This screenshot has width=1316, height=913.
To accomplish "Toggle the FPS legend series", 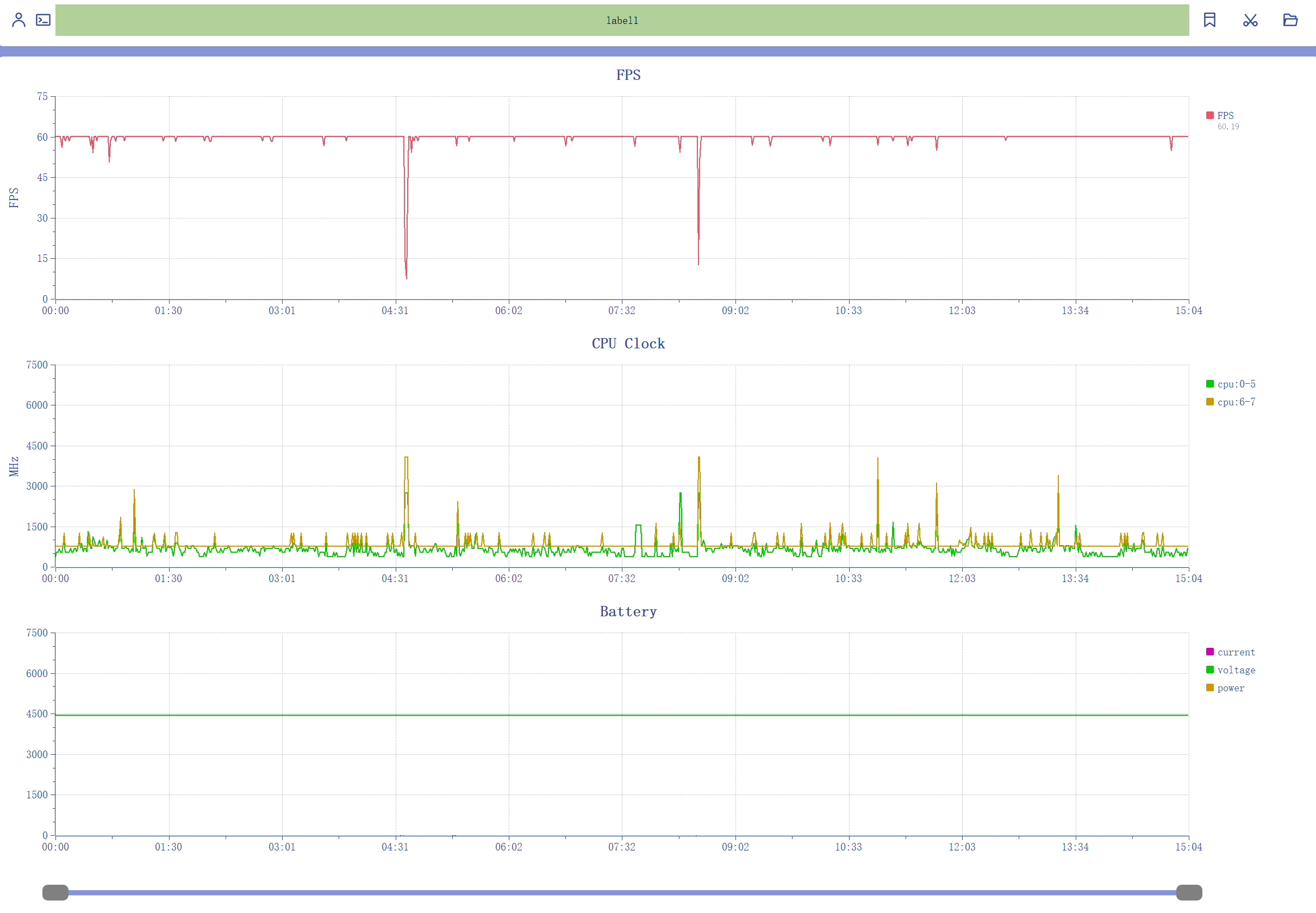I will pyautogui.click(x=1224, y=116).
